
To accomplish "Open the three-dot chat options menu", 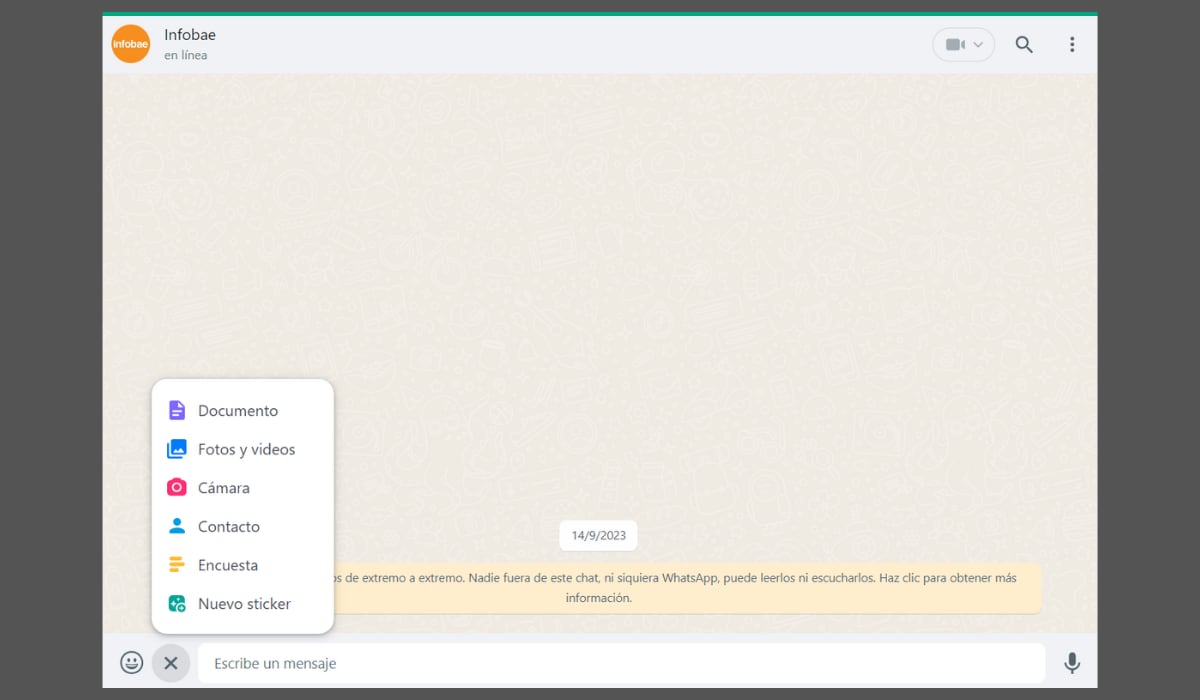I will 1072,45.
